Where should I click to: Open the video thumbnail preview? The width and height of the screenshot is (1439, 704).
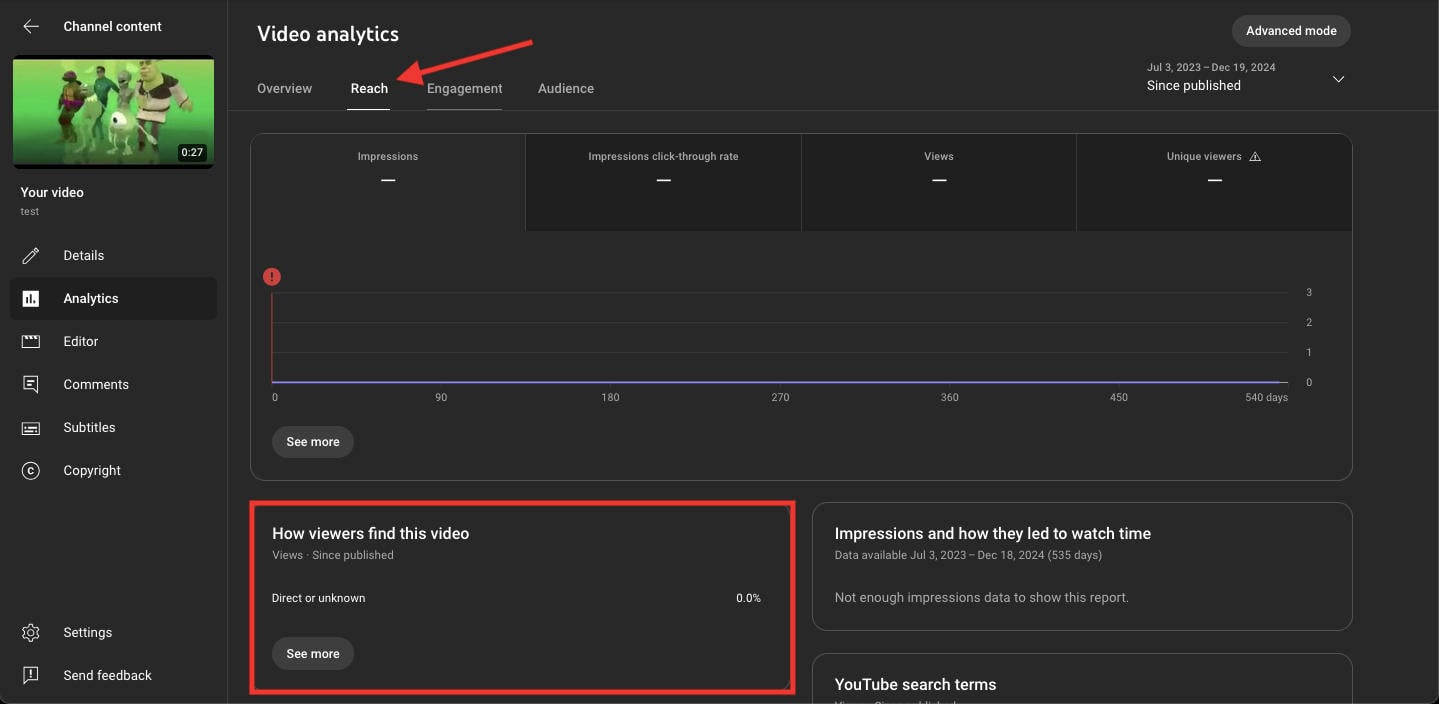coord(113,112)
